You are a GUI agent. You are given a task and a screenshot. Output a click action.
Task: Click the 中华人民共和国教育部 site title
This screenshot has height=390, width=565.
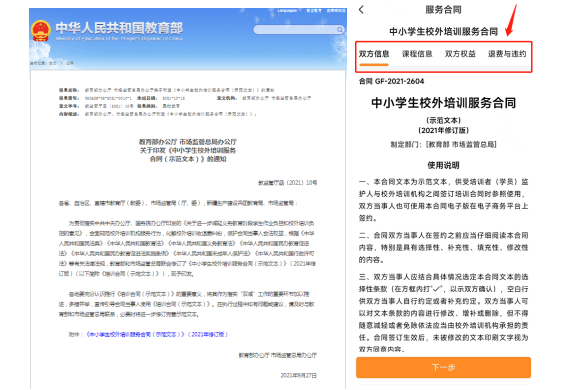(119, 28)
